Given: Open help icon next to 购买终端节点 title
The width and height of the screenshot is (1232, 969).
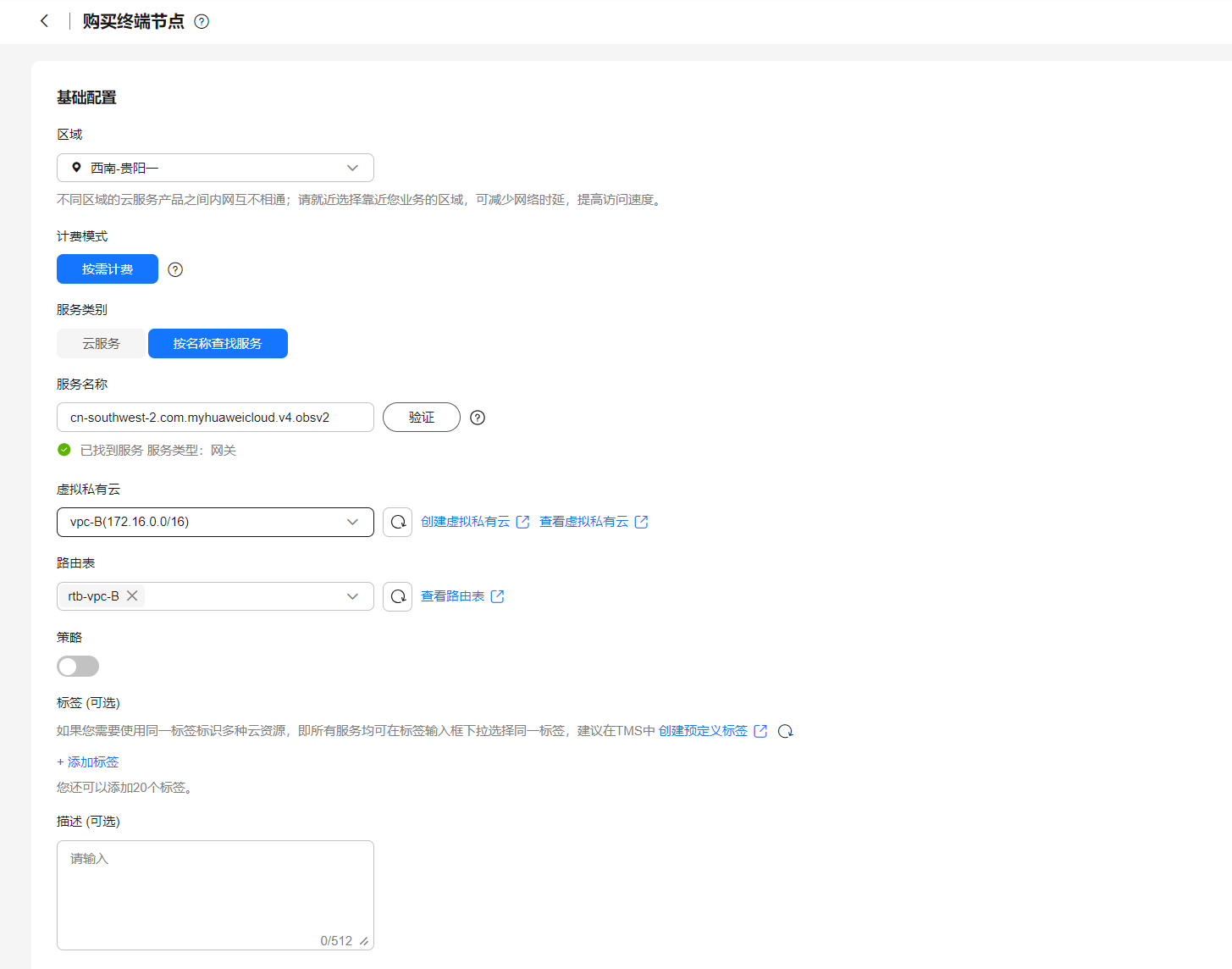Looking at the screenshot, I should tap(202, 22).
